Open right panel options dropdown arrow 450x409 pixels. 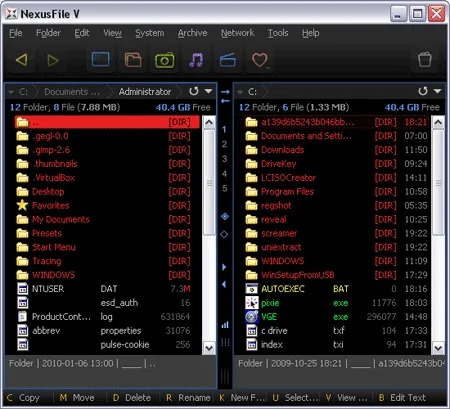point(438,91)
